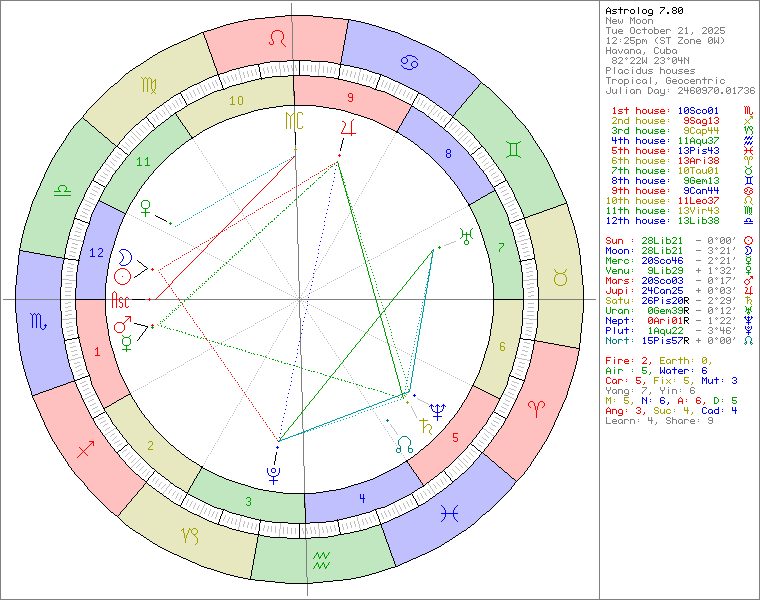The width and height of the screenshot is (760, 600).
Task: Click the Gemini glyph on the zodiac ring
Action: [513, 149]
